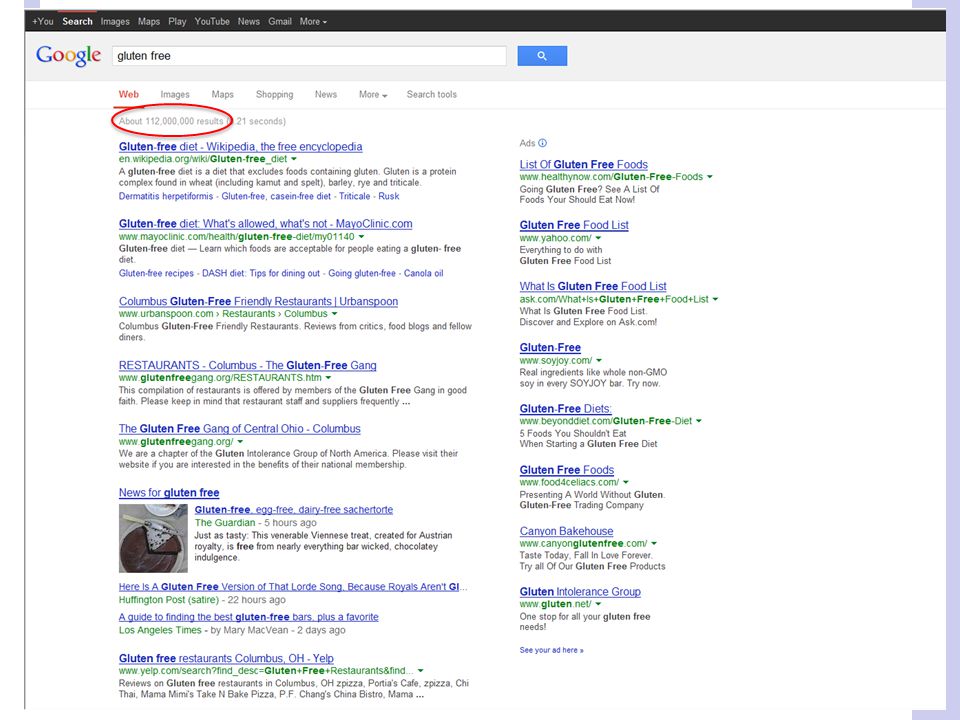Expand arrow beside urbanspoon.com Columbus URL
The image size is (960, 720).
[334, 313]
